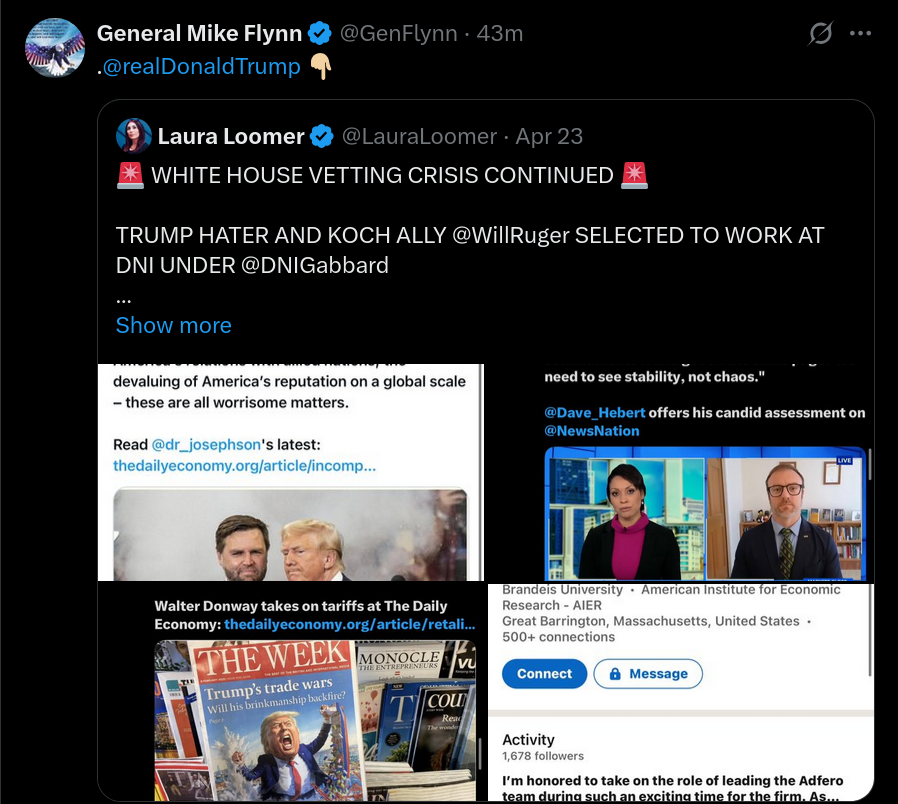Expand the quoted post with Show more
This screenshot has height=804, width=898.
[174, 325]
